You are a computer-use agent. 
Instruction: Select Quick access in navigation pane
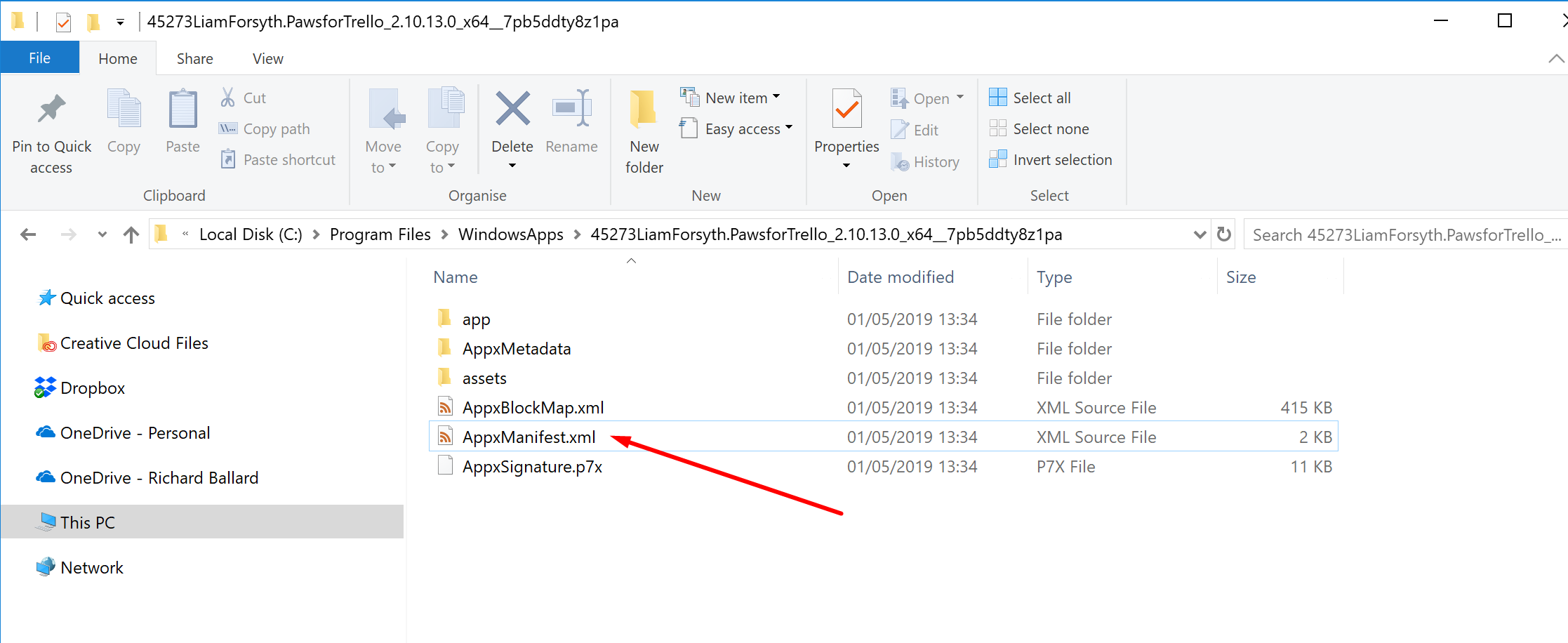tap(107, 298)
